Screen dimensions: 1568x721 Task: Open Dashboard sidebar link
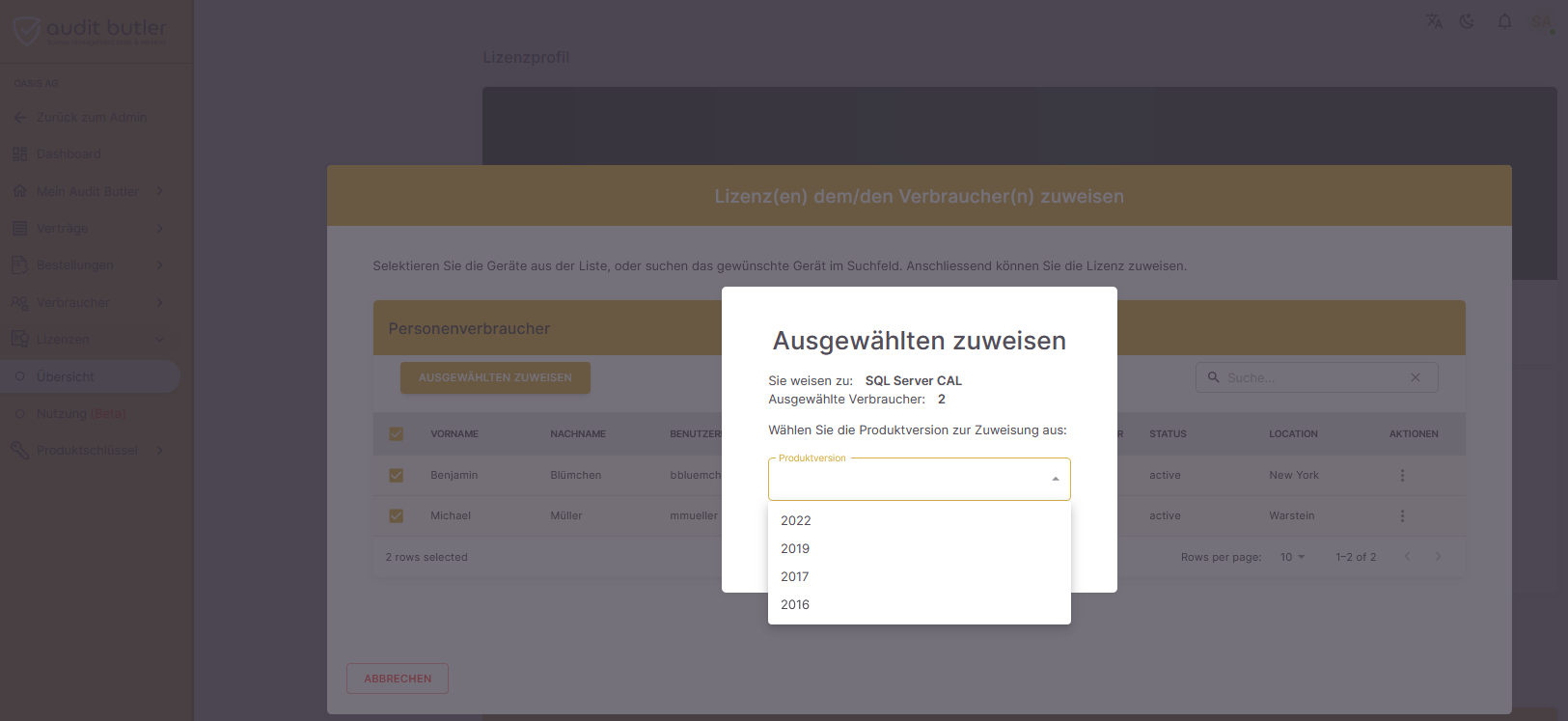(69, 154)
